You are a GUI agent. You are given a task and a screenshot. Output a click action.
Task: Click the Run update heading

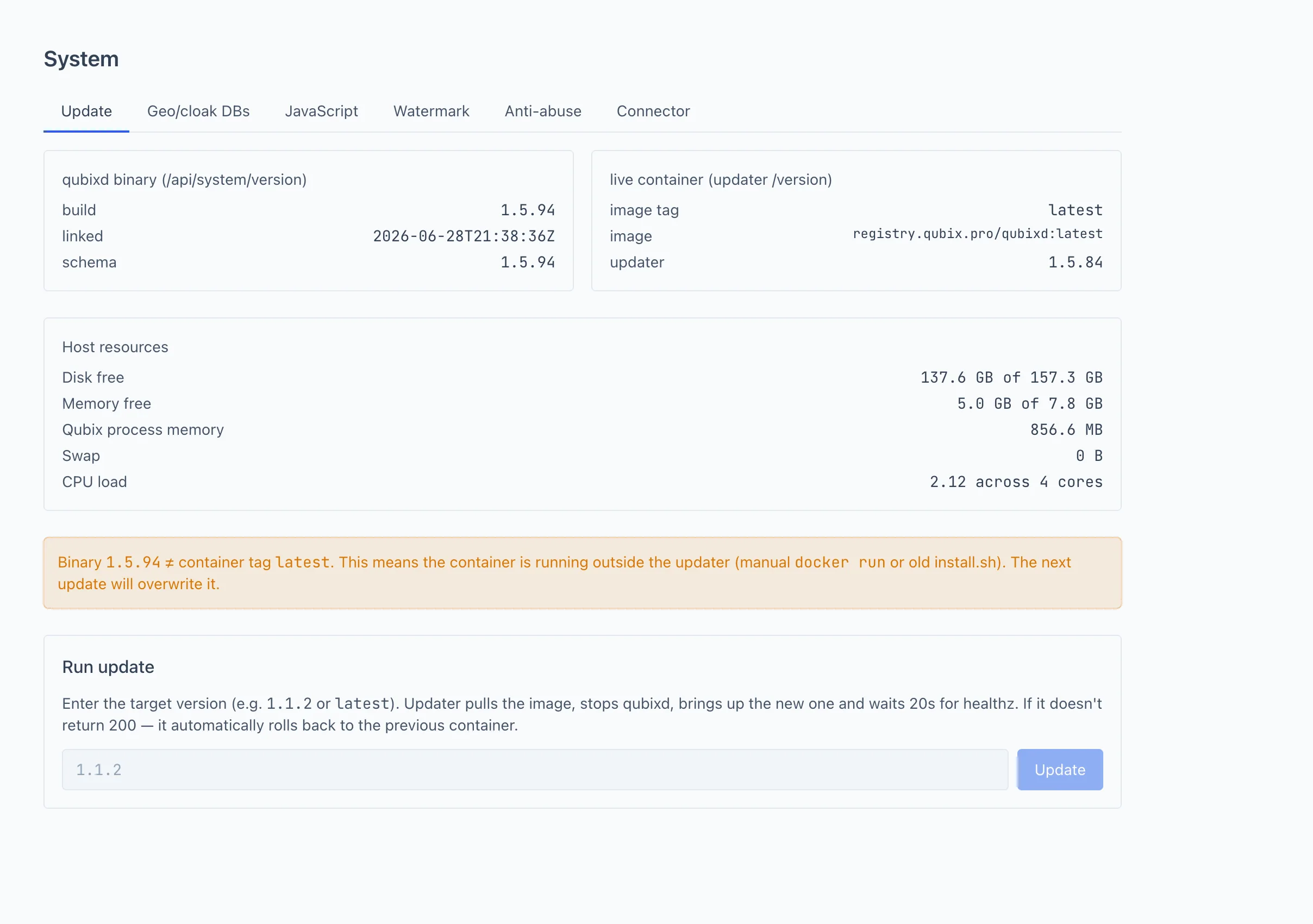click(108, 667)
